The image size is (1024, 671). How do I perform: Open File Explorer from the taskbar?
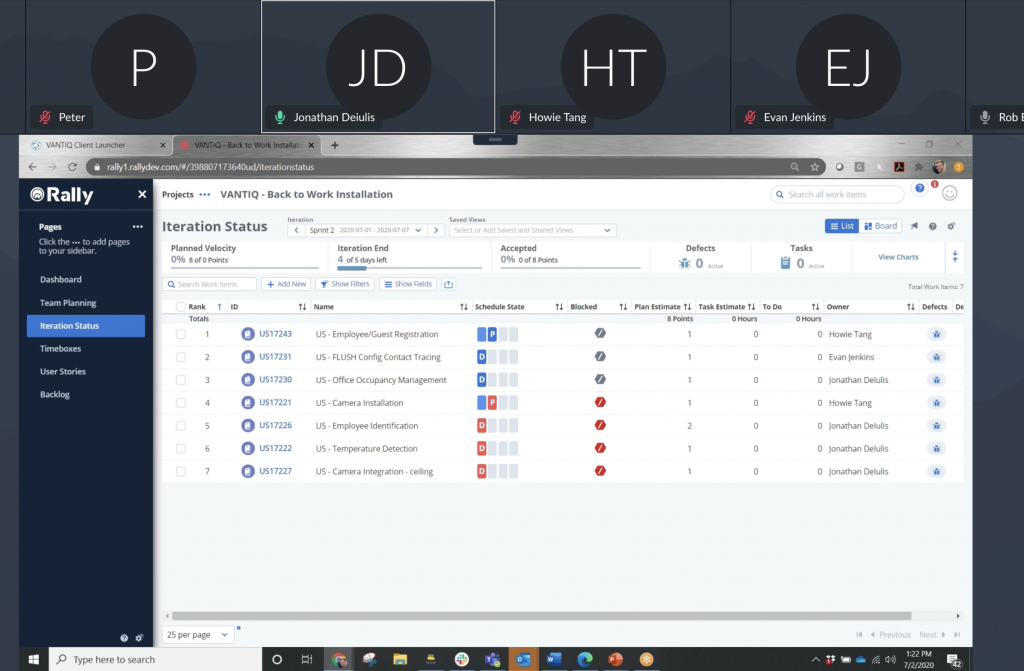coord(400,659)
